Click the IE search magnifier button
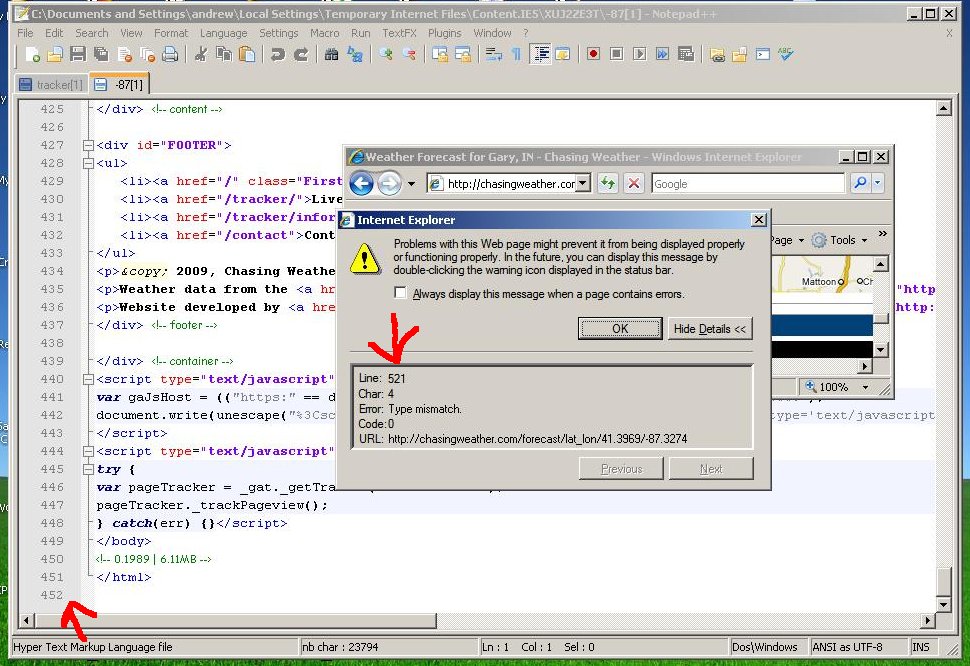This screenshot has width=970, height=666. coord(860,183)
